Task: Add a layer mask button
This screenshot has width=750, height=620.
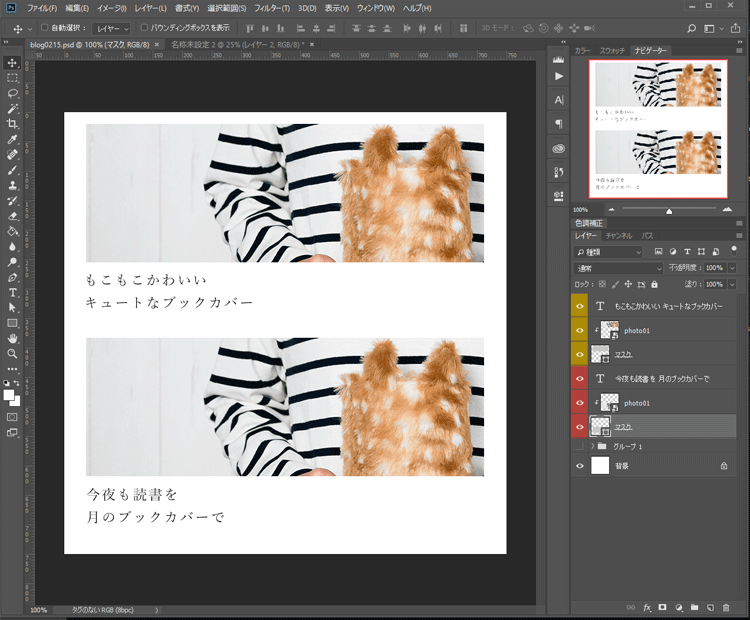Action: (x=662, y=607)
